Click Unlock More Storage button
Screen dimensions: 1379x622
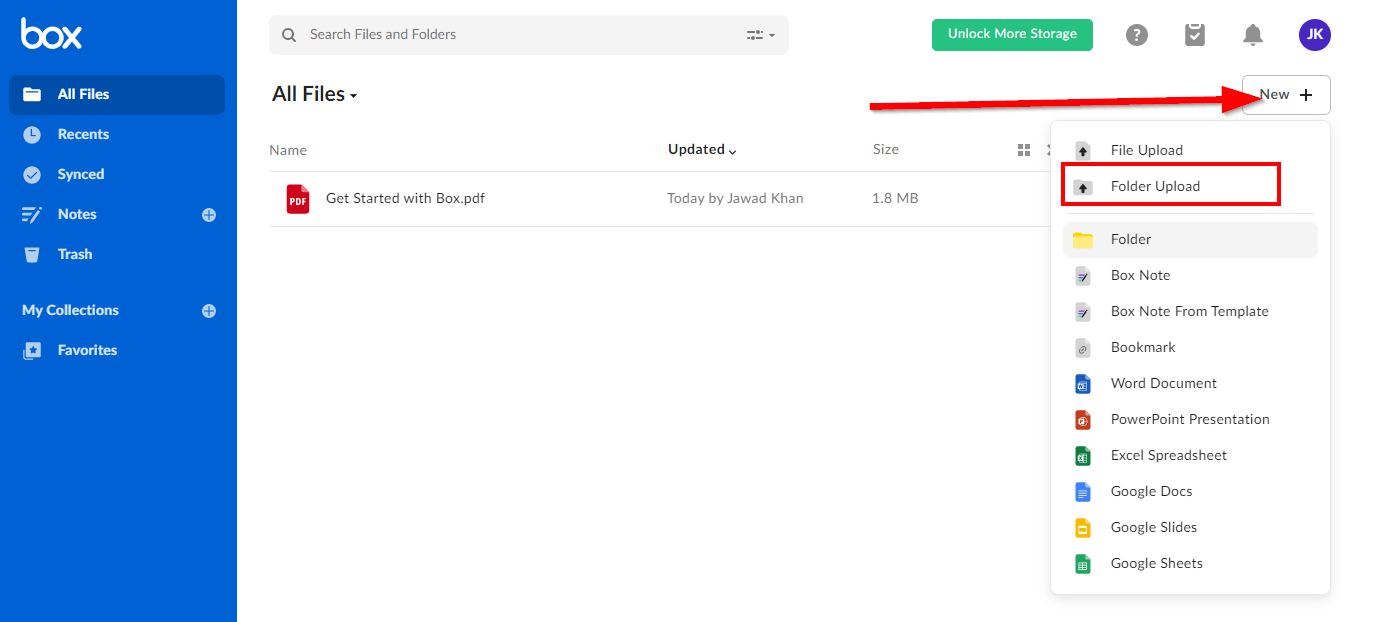point(1012,34)
